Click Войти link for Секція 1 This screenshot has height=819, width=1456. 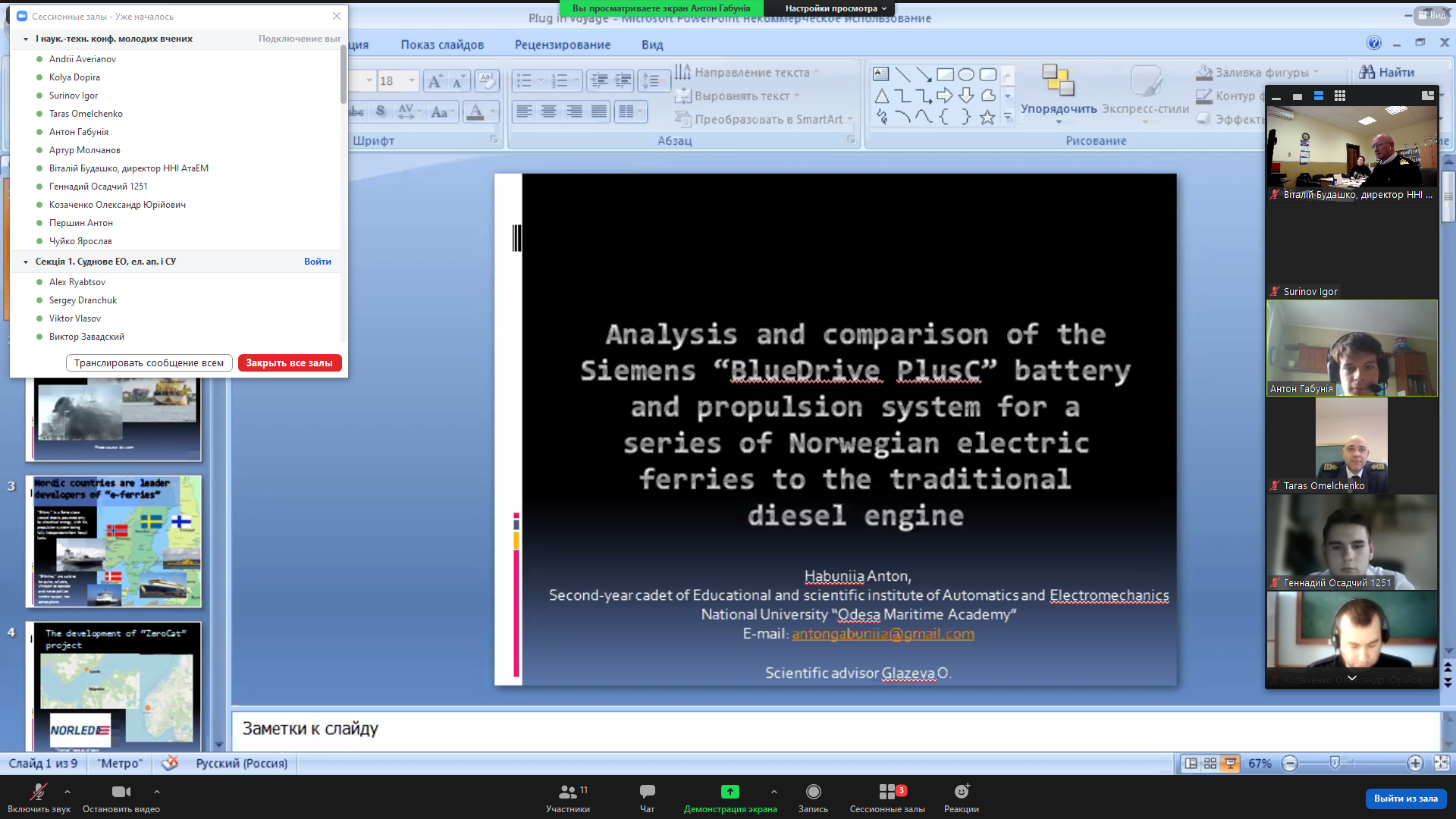coord(318,262)
